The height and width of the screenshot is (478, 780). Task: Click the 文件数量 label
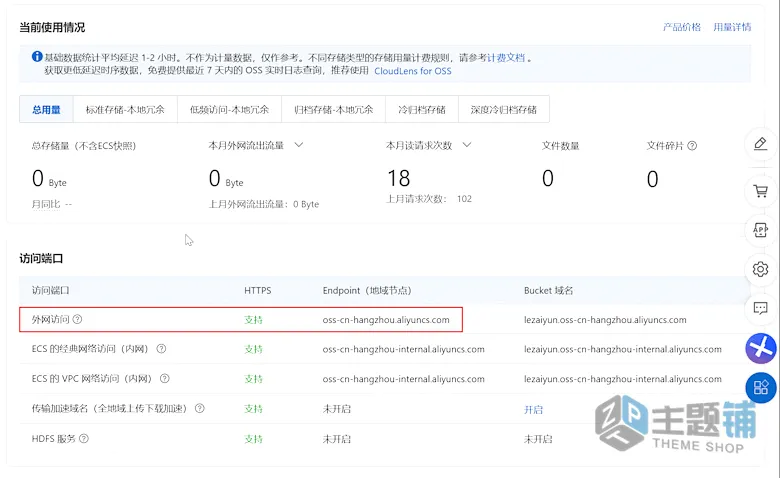point(561,146)
